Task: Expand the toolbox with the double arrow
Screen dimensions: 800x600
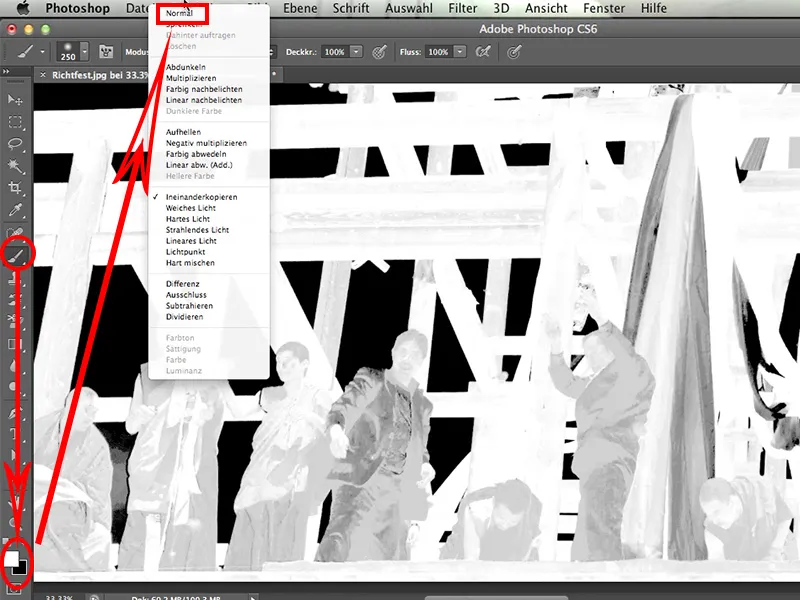Action: (6, 71)
